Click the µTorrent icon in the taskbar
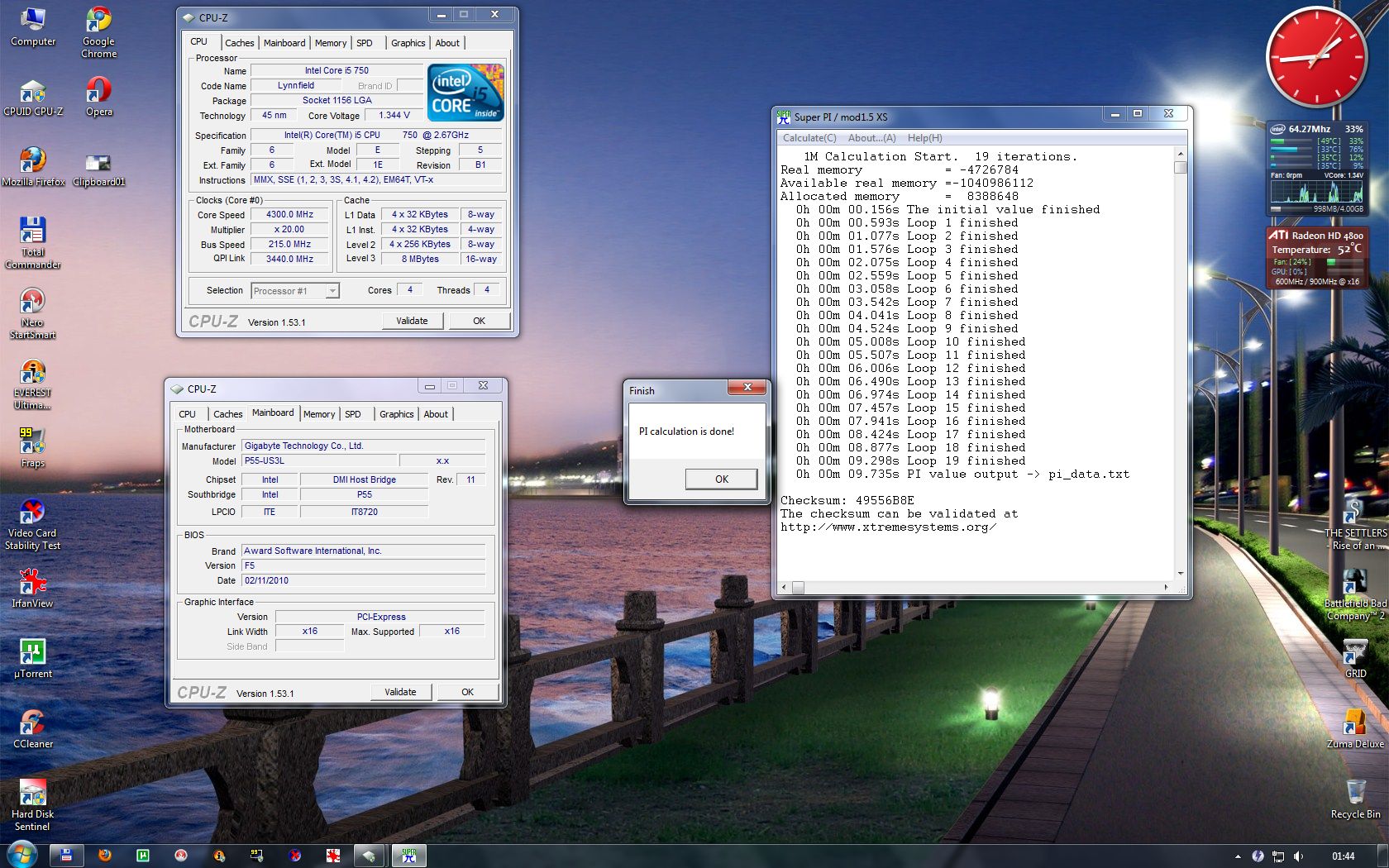This screenshot has width=1389, height=868. click(143, 856)
